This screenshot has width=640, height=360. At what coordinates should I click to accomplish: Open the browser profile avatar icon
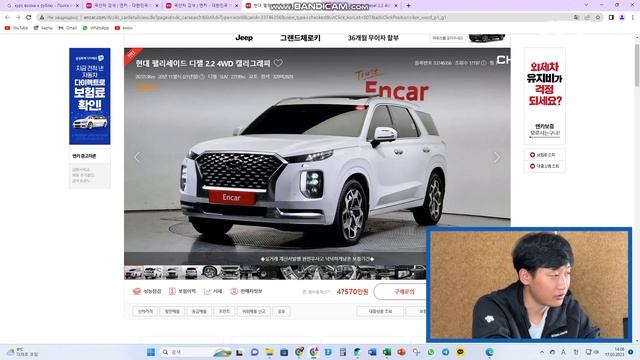[x=622, y=18]
